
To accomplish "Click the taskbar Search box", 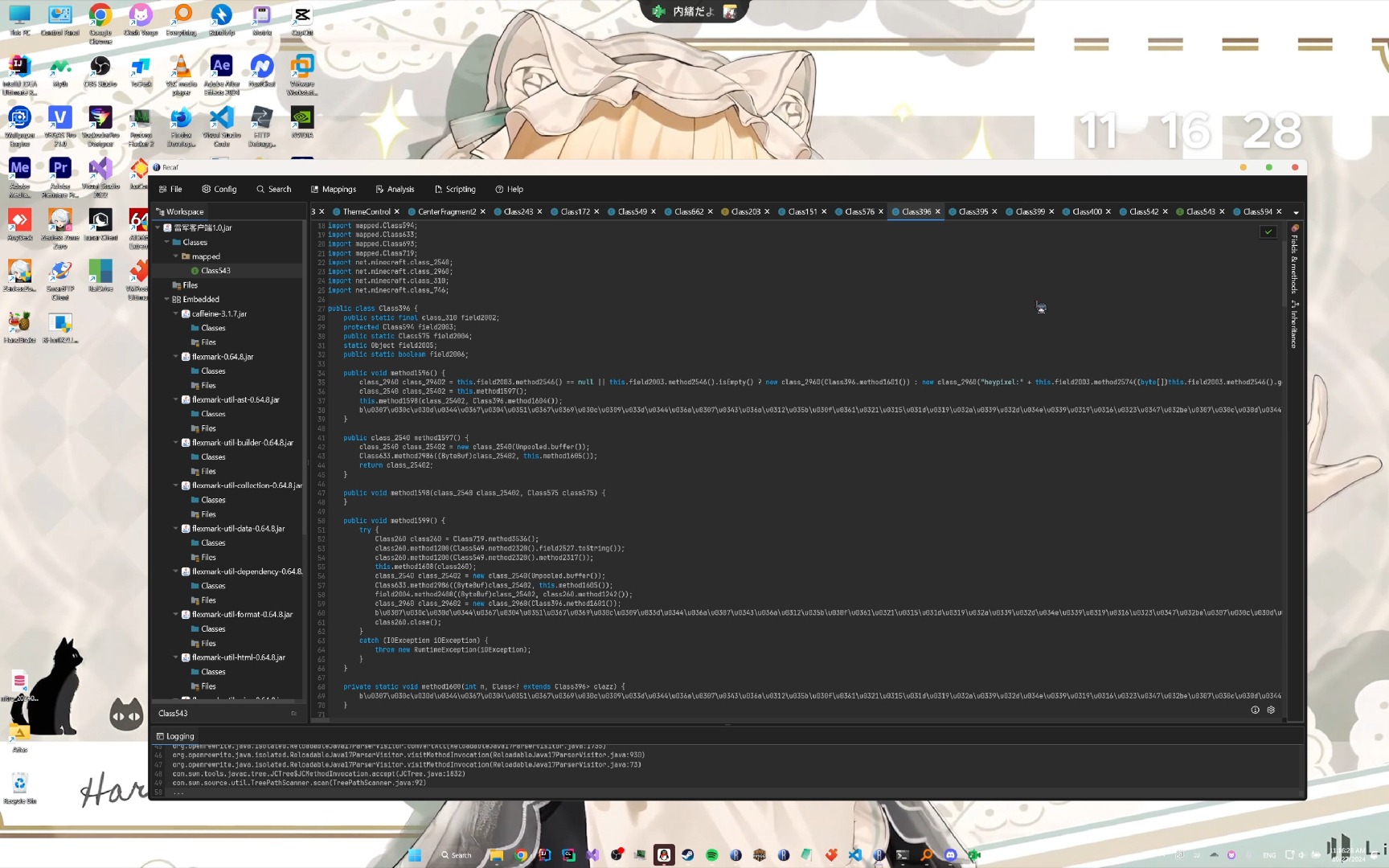I will (x=457, y=855).
